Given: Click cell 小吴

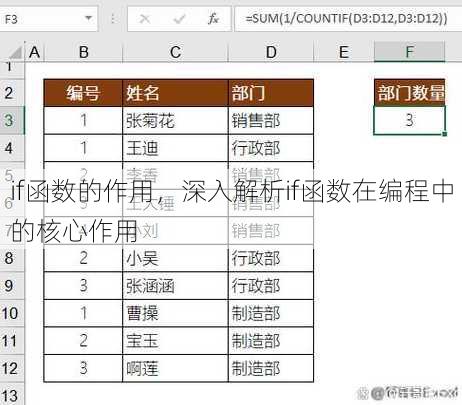Looking at the screenshot, I should (175, 258).
